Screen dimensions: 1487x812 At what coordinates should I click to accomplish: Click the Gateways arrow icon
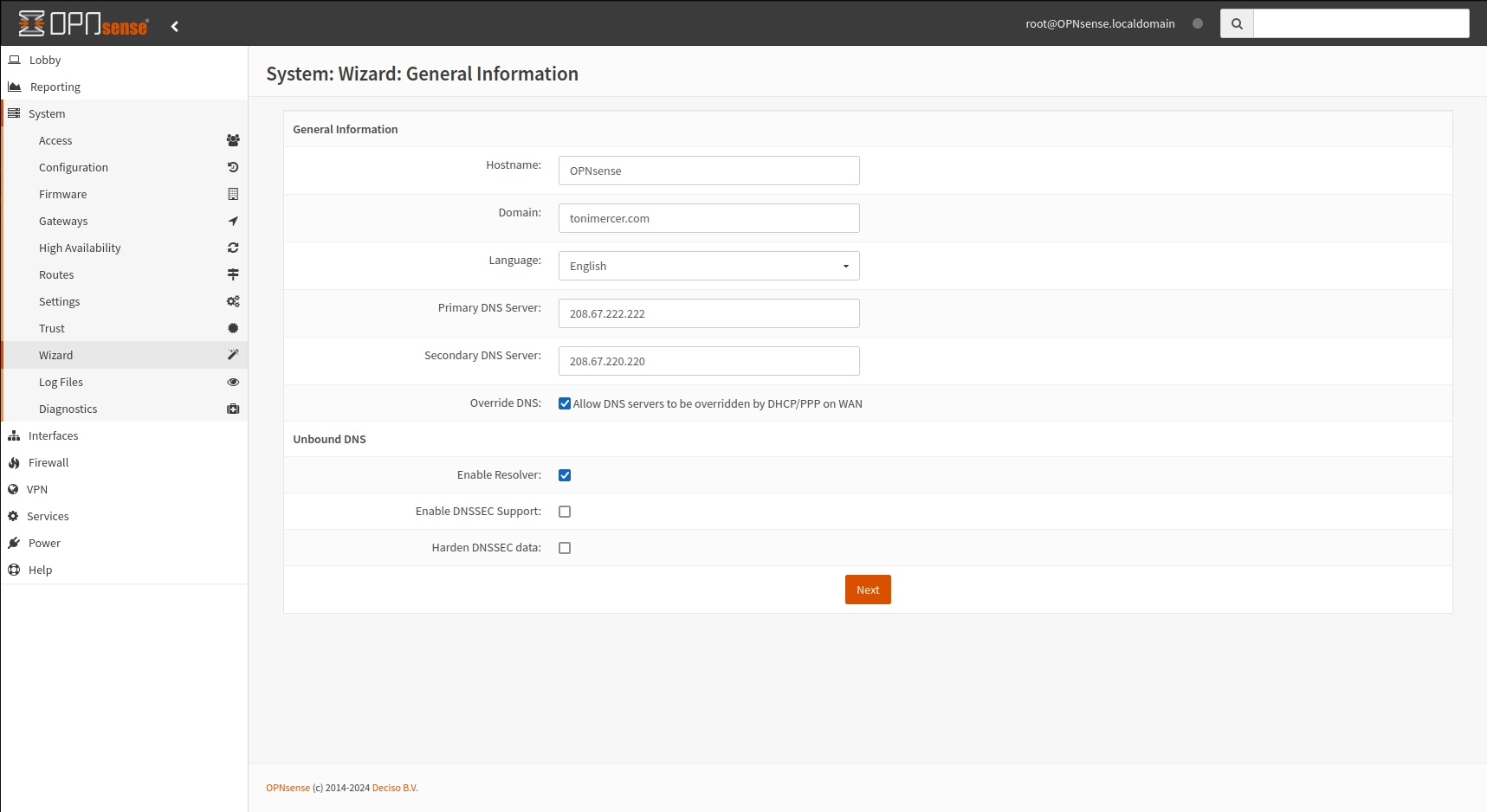(x=233, y=221)
